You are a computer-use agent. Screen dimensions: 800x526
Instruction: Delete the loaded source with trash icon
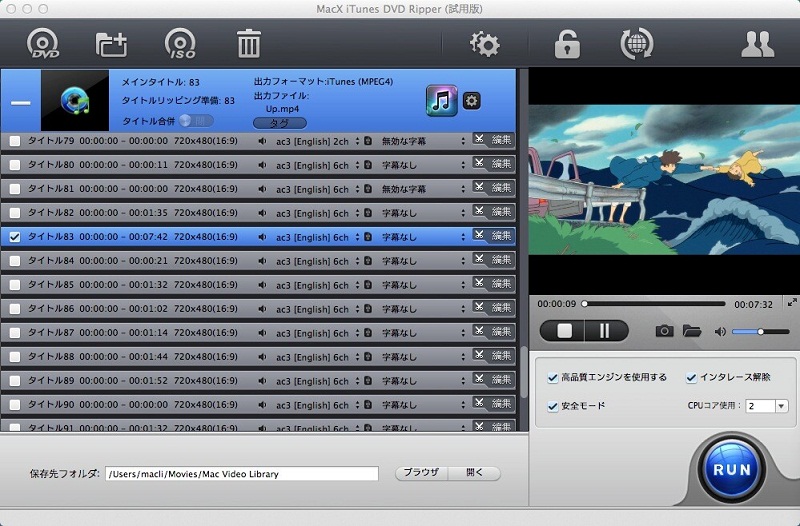tap(248, 43)
